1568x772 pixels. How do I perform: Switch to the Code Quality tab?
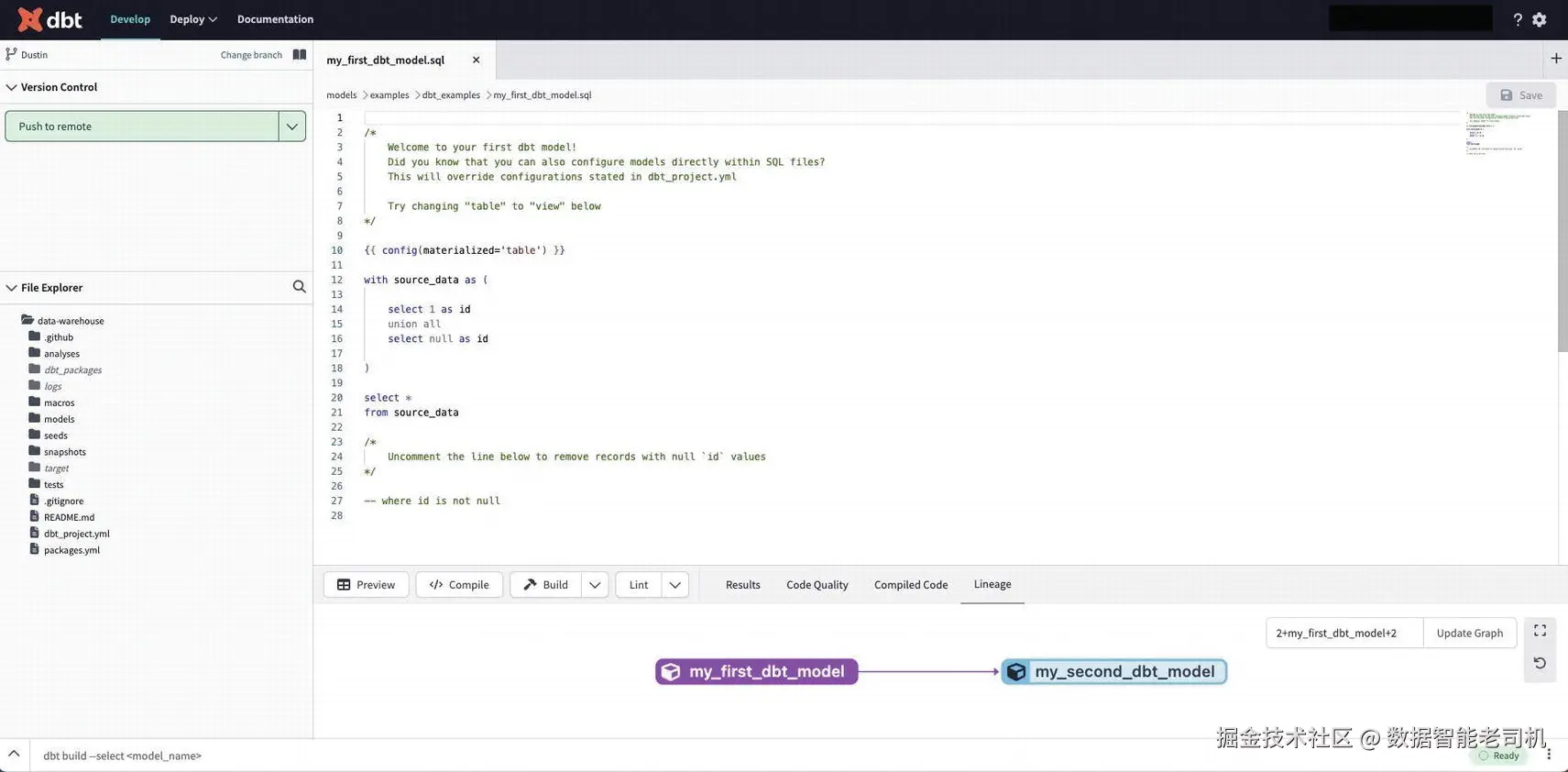(817, 585)
